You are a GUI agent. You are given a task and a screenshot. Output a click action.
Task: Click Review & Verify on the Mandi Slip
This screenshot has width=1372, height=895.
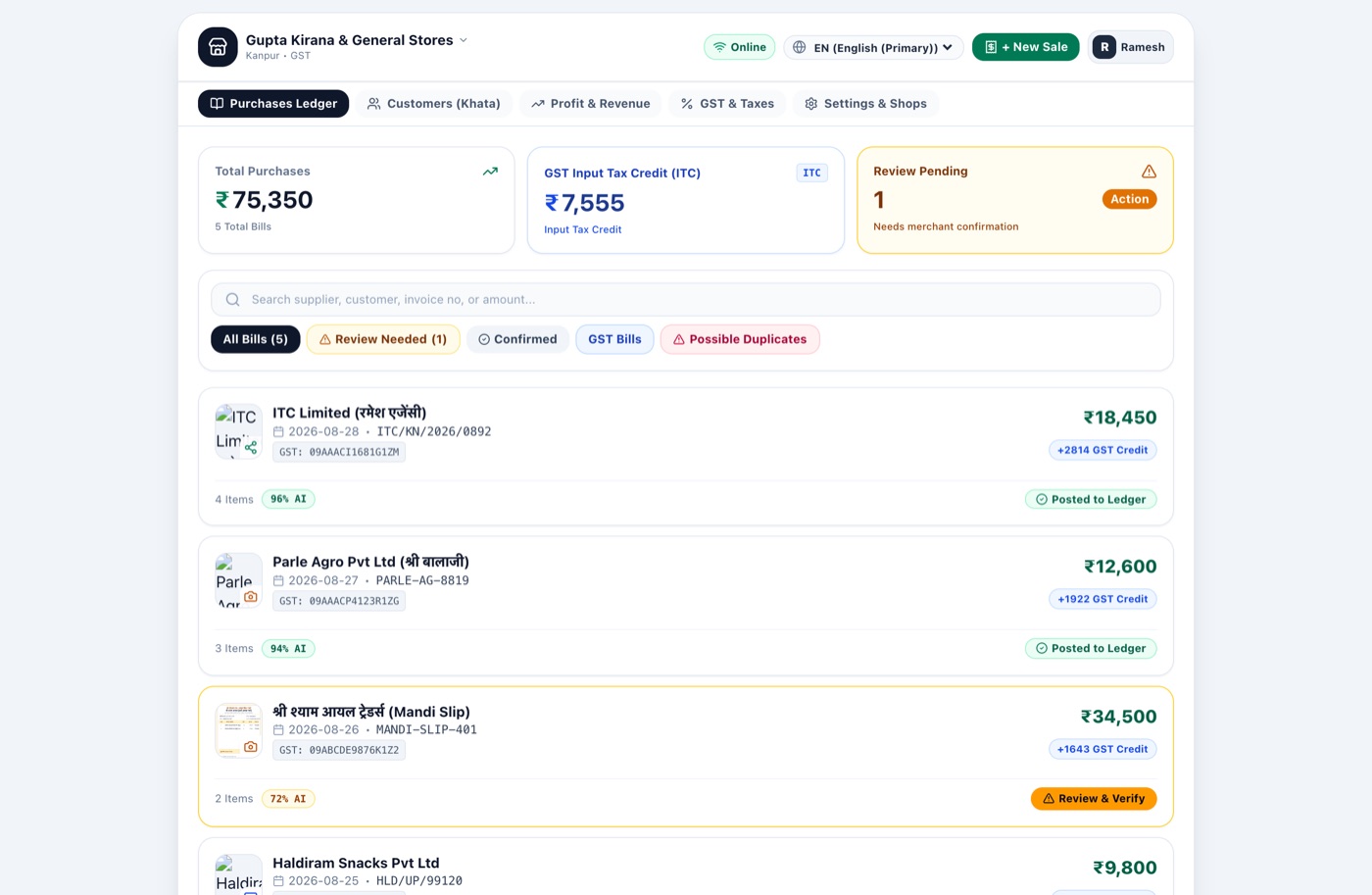(x=1094, y=799)
